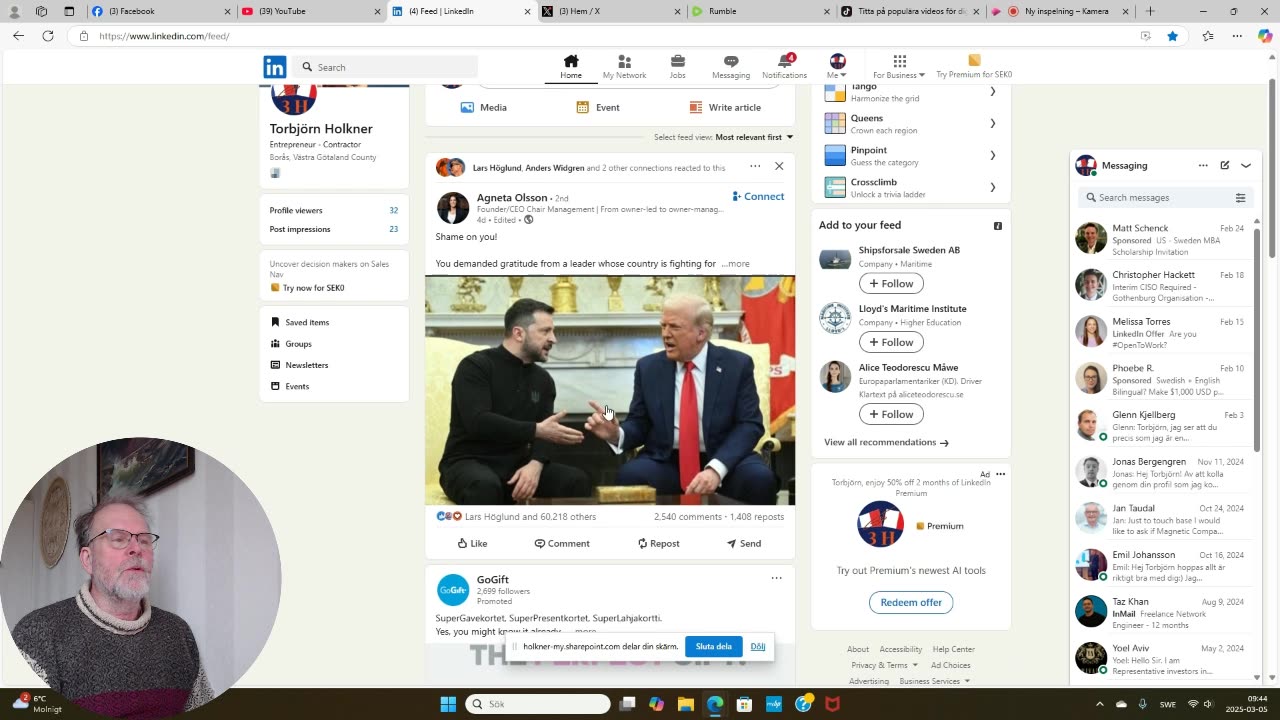1280x720 pixels.
Task: Open message filters next to Search messages
Action: tap(1240, 198)
